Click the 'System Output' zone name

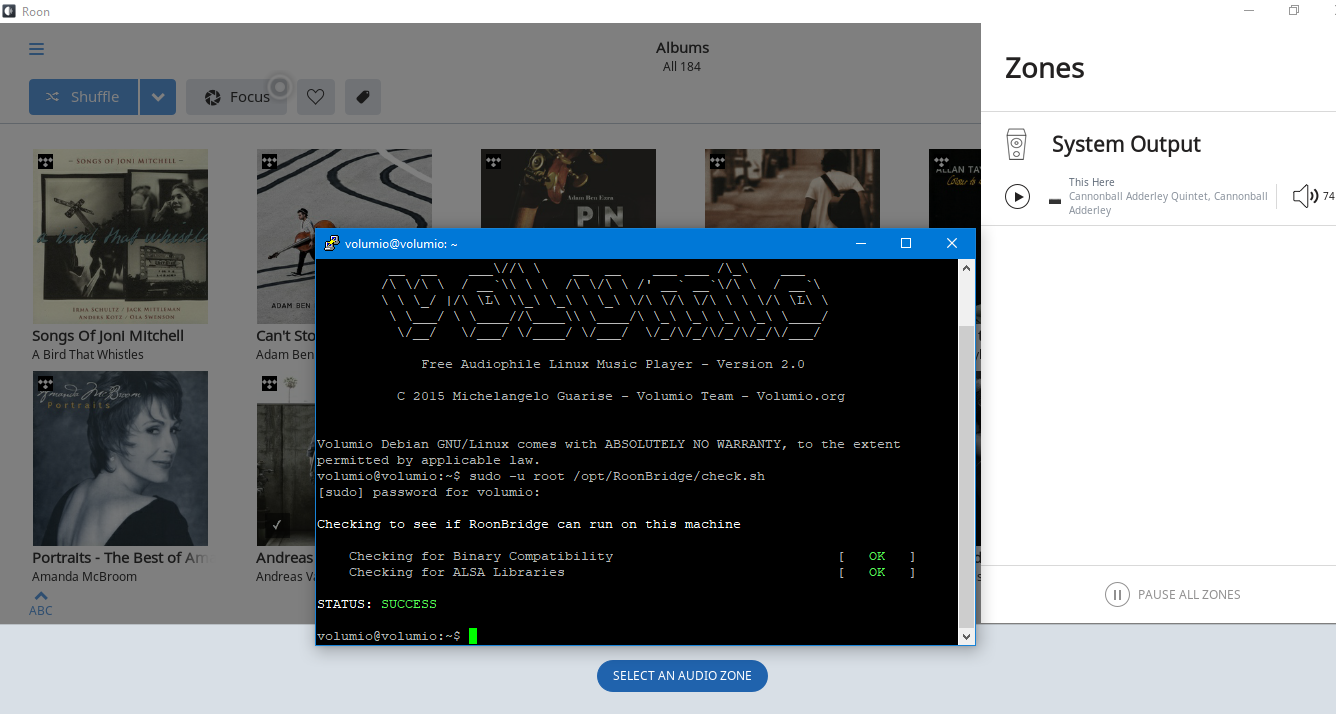tap(1126, 144)
